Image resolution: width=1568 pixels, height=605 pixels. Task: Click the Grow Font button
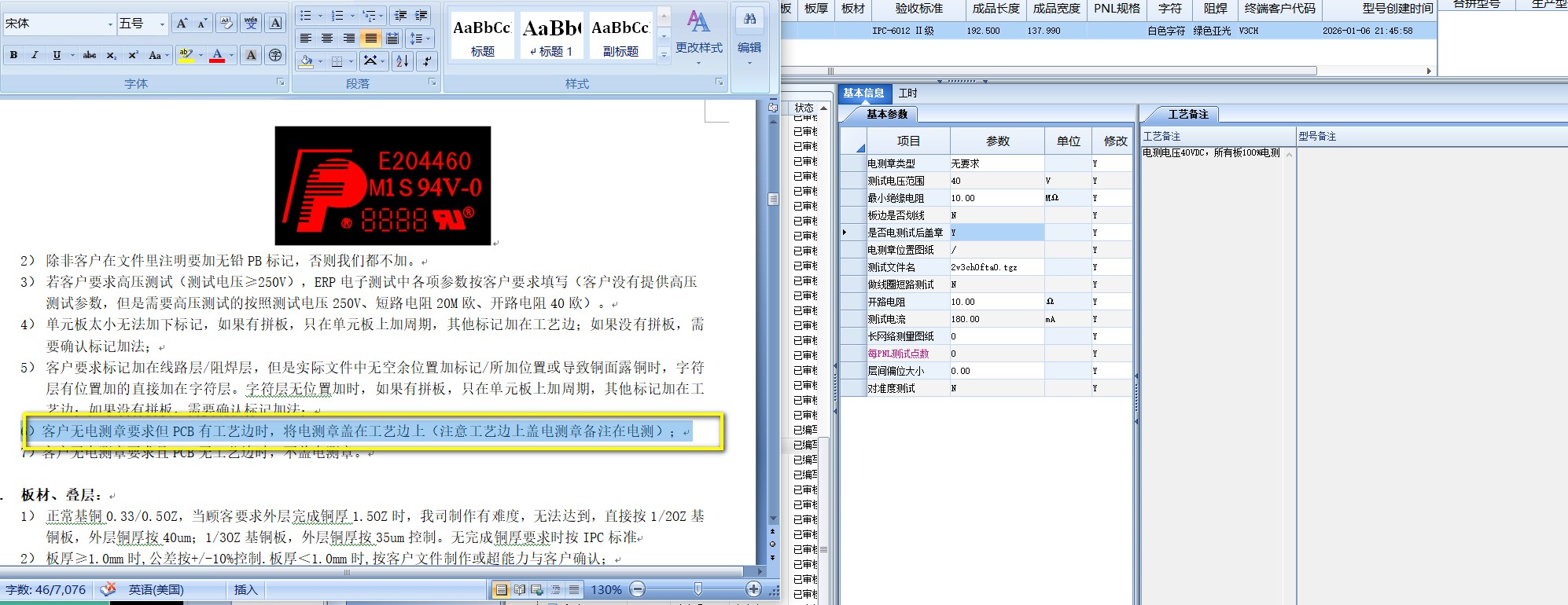tap(182, 24)
